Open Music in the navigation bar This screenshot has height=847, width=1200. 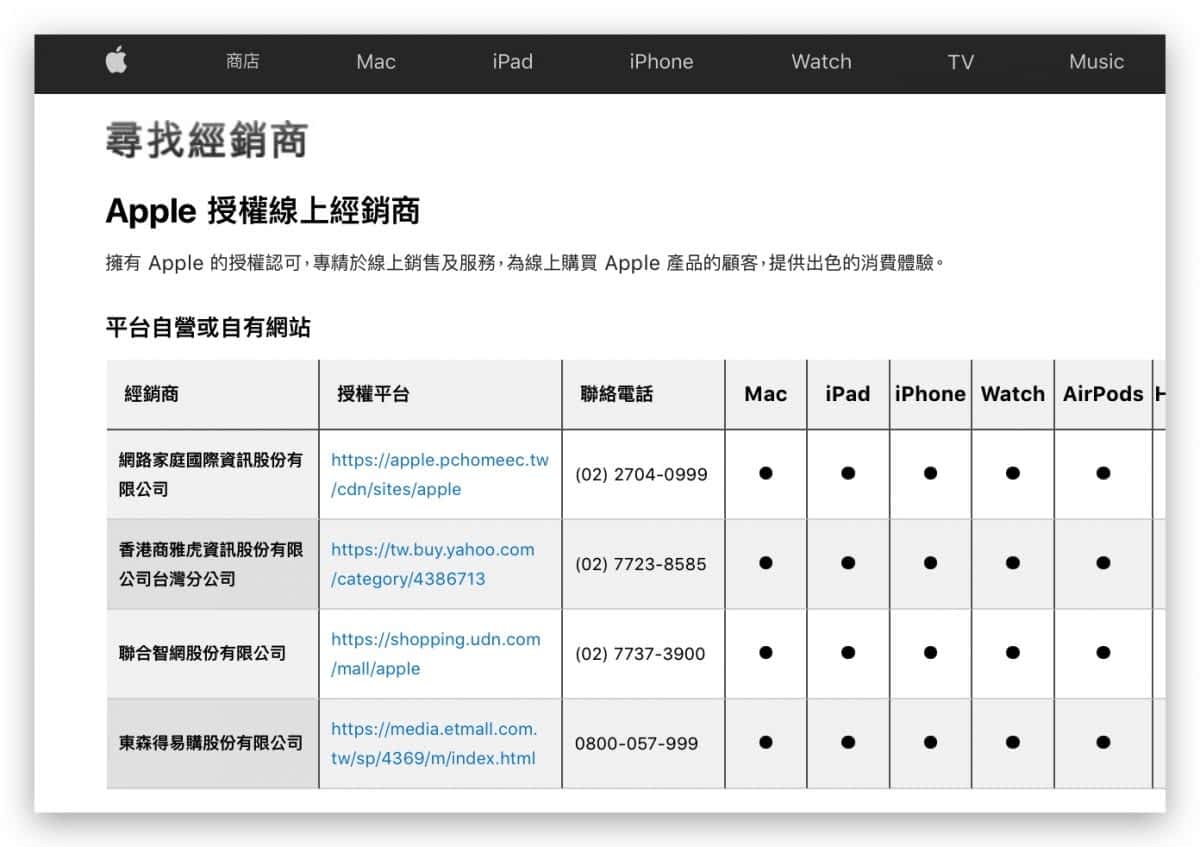1096,61
